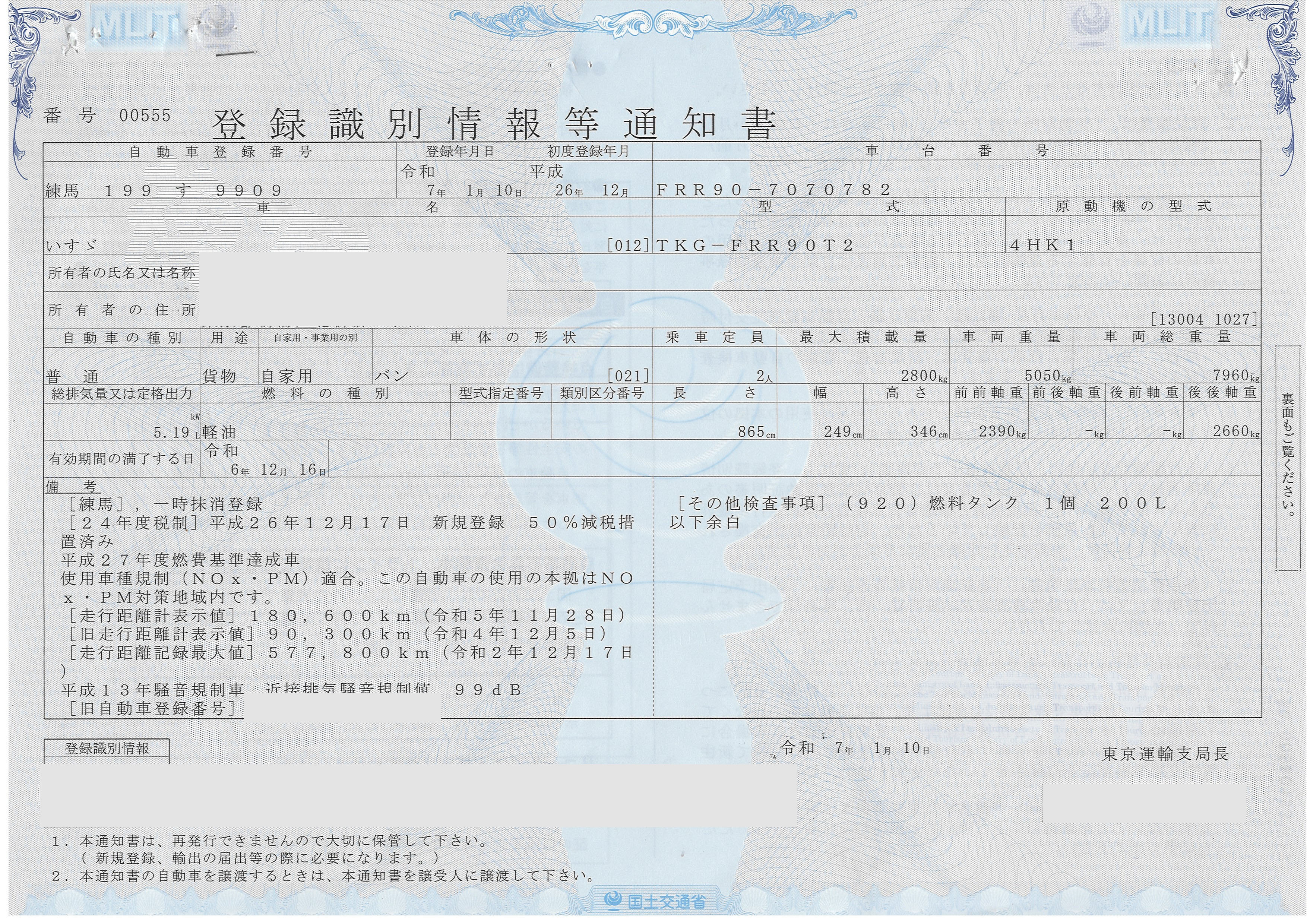1307x924 pixels.
Task: Click the owner address label 所有者の住所
Action: (122, 310)
